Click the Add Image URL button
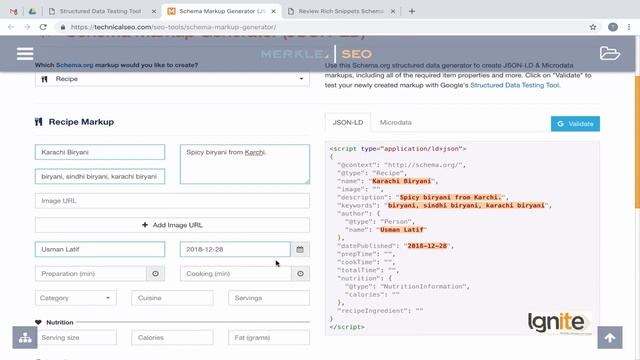Image resolution: width=640 pixels, height=360 pixels. pyautogui.click(x=172, y=225)
